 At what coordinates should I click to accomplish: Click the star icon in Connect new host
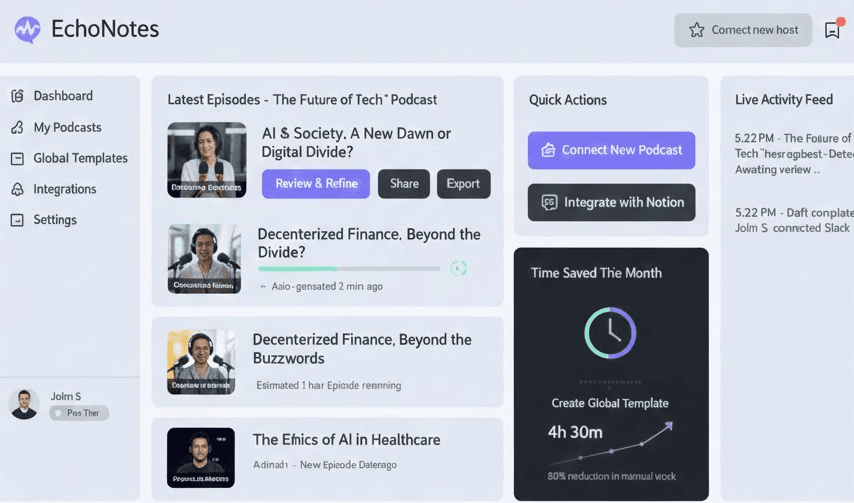[x=697, y=30]
